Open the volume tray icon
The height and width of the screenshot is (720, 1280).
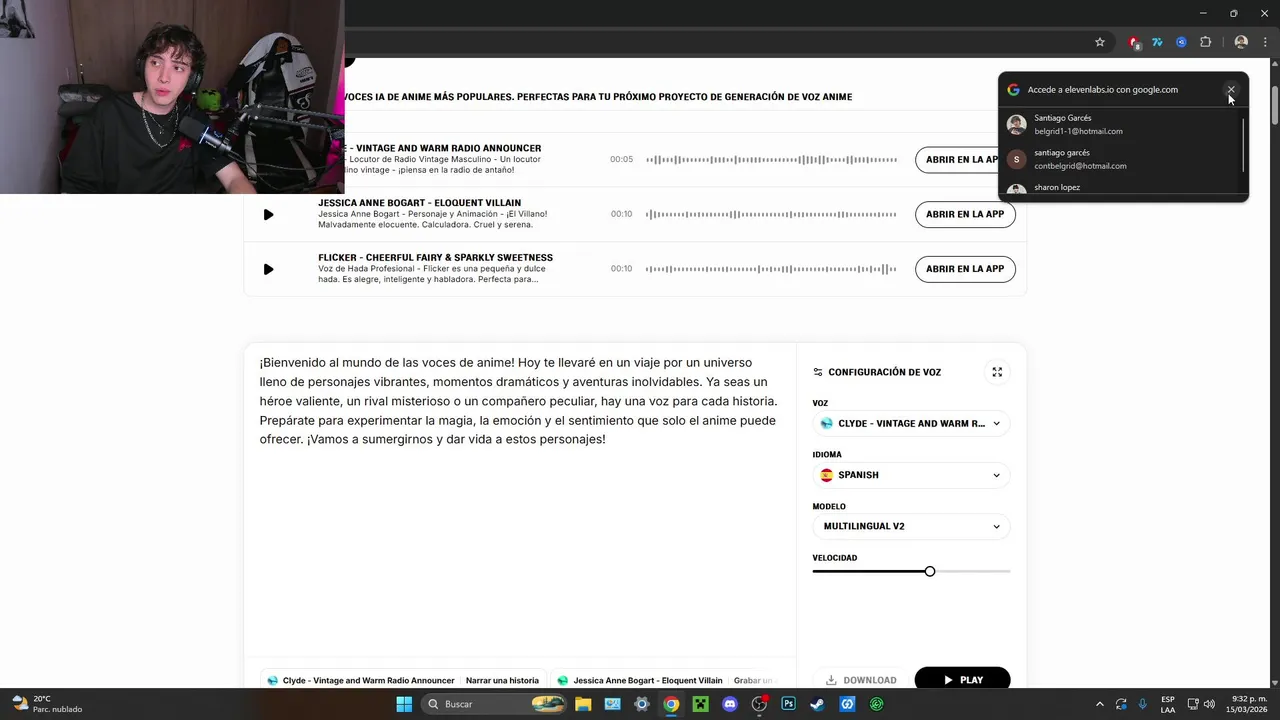pos(1209,704)
